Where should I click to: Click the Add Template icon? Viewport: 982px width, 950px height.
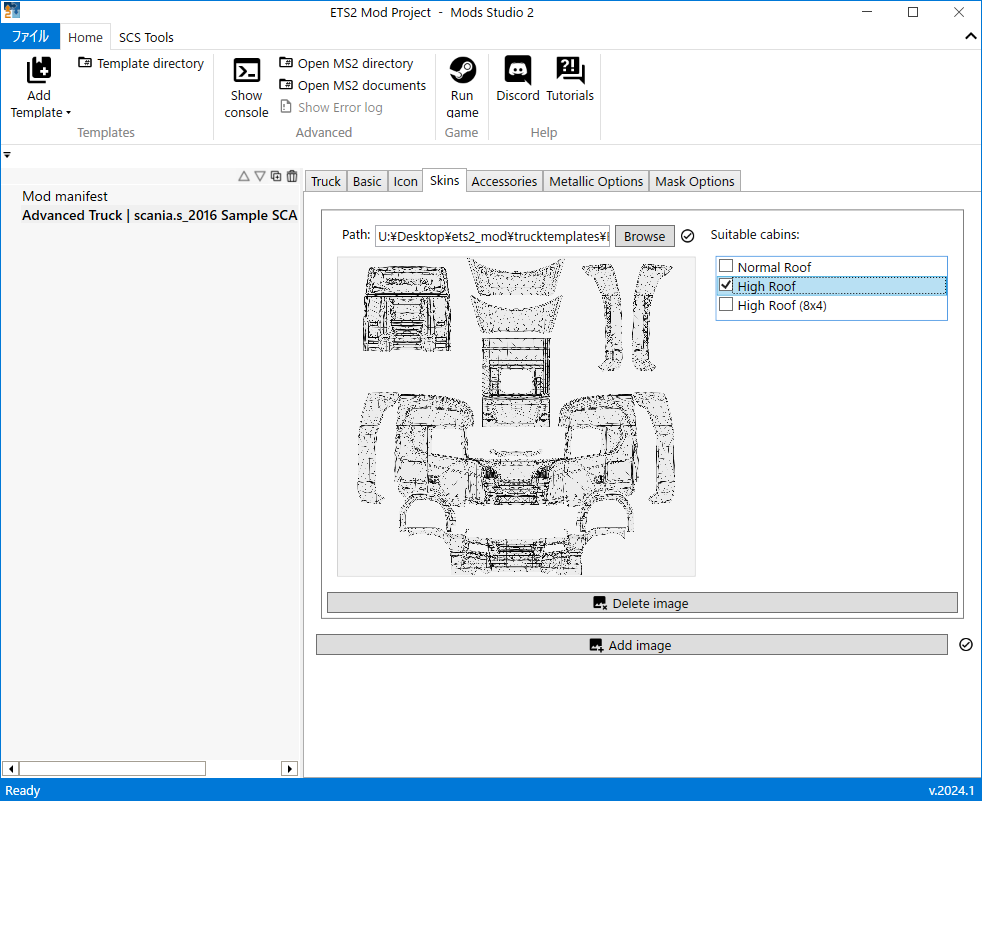tap(38, 71)
